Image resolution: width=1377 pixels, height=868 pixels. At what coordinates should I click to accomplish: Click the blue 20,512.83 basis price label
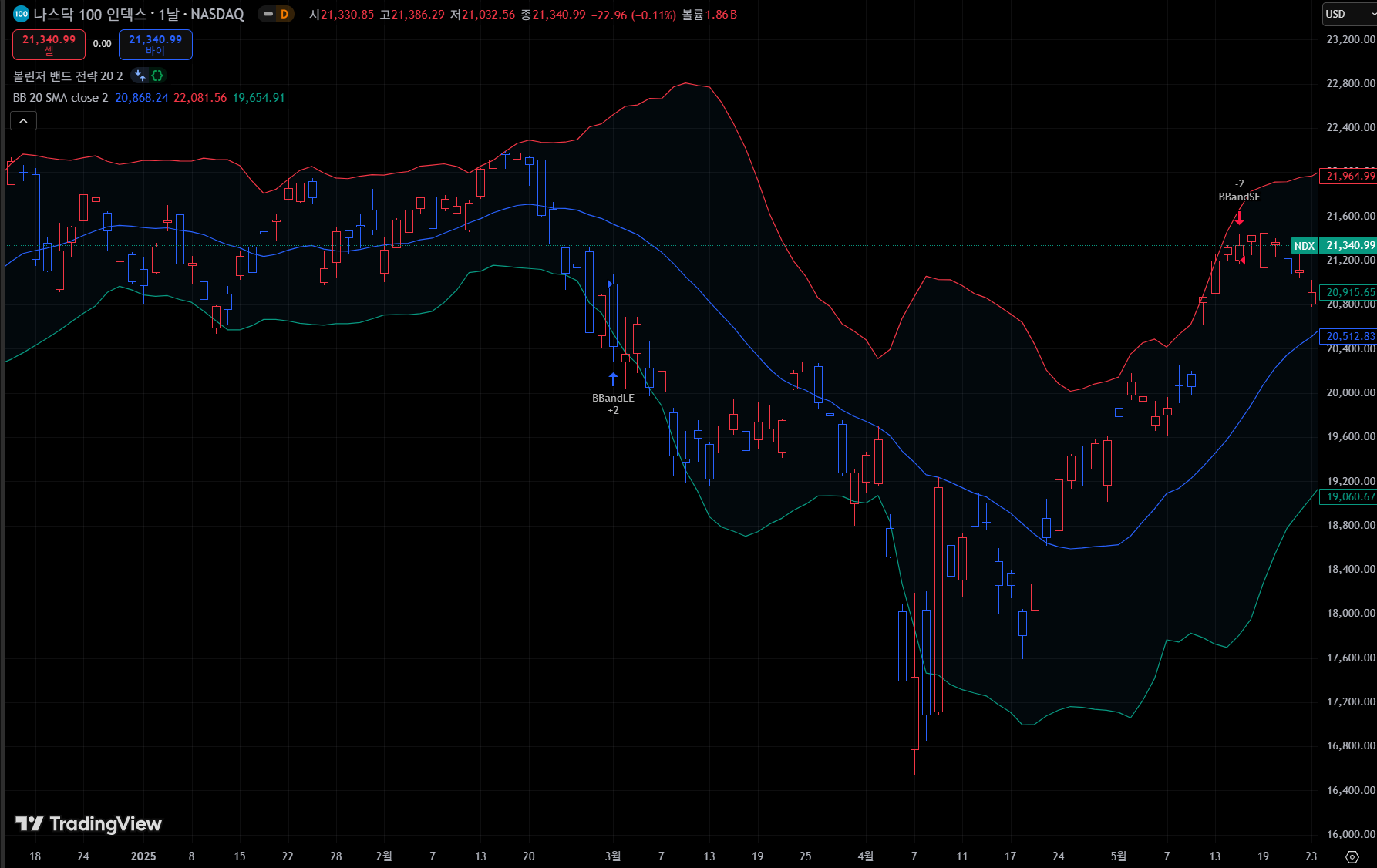1348,336
